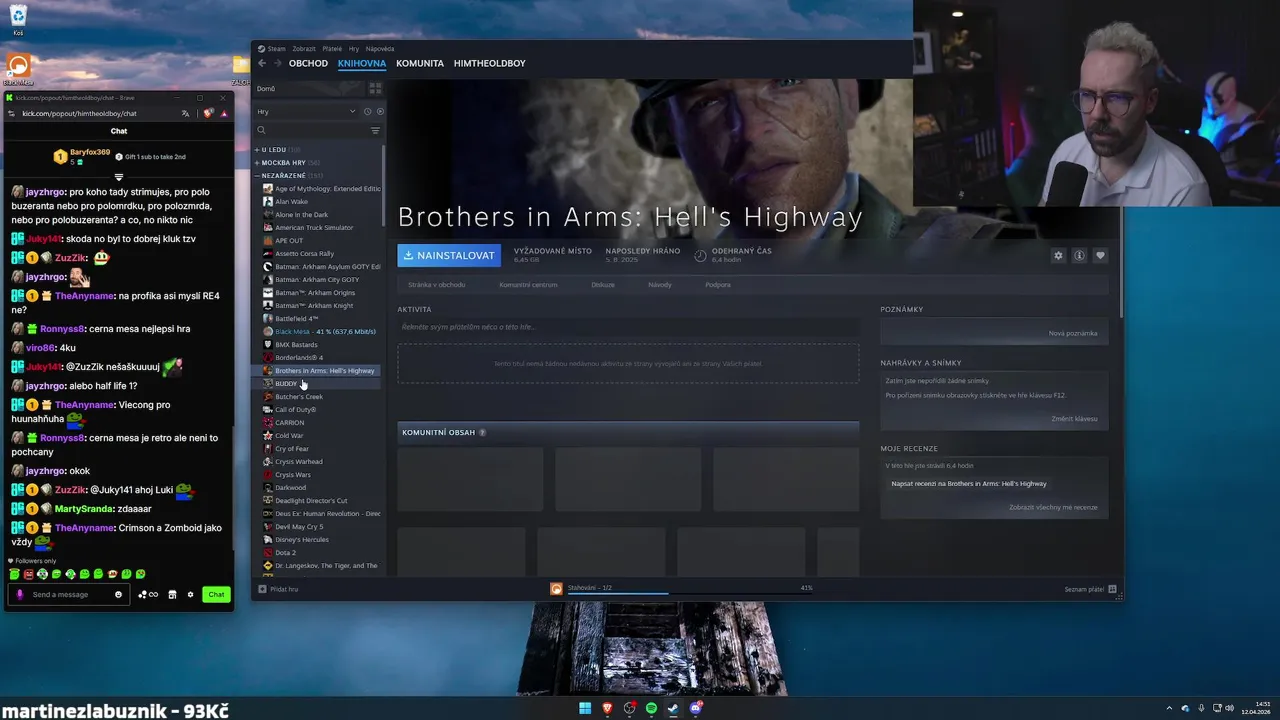This screenshot has height=720, width=1280.
Task: Open Komunitní centrum link
Action: click(528, 285)
